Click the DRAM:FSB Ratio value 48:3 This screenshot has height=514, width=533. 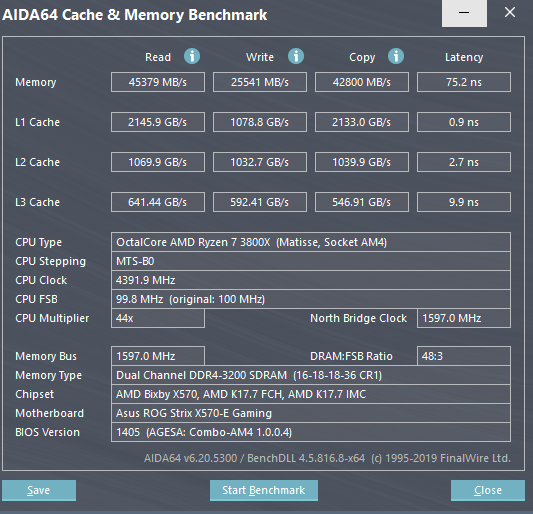click(464, 356)
